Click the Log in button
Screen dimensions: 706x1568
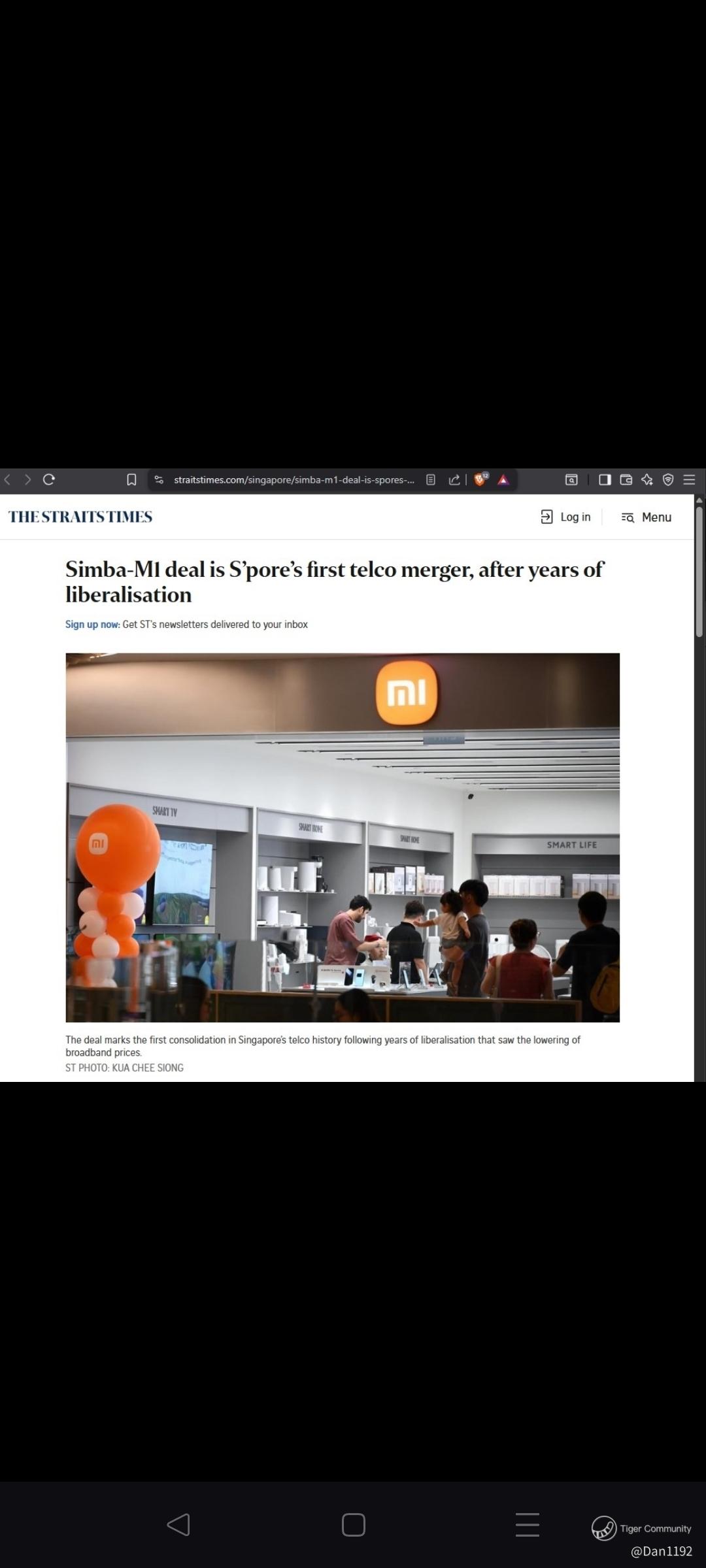[x=566, y=517]
